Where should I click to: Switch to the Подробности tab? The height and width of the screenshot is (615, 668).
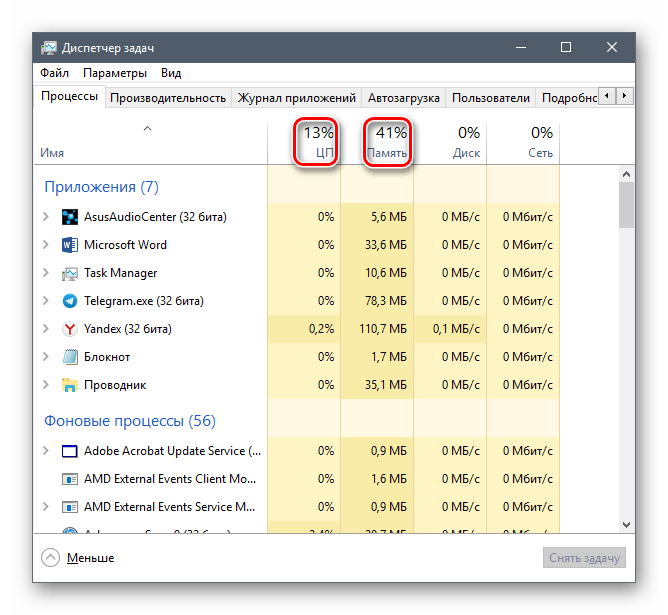pyautogui.click(x=569, y=98)
